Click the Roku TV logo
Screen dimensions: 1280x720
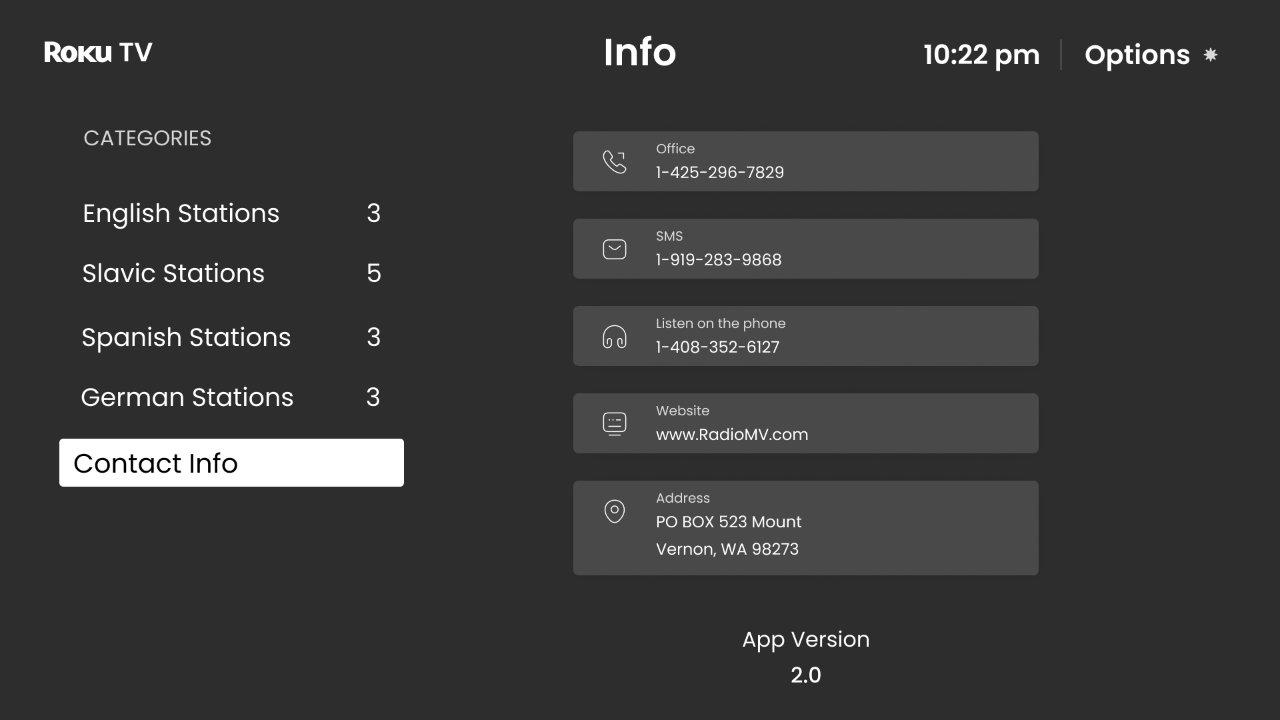(x=97, y=52)
